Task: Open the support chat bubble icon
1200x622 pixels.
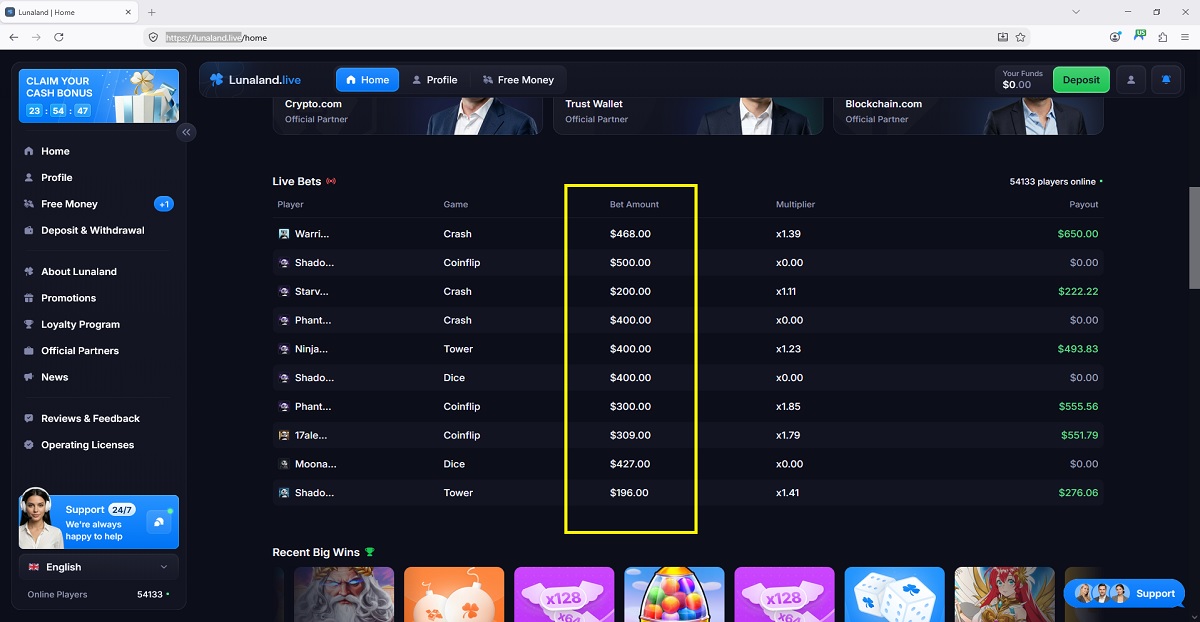Action: [x=159, y=522]
